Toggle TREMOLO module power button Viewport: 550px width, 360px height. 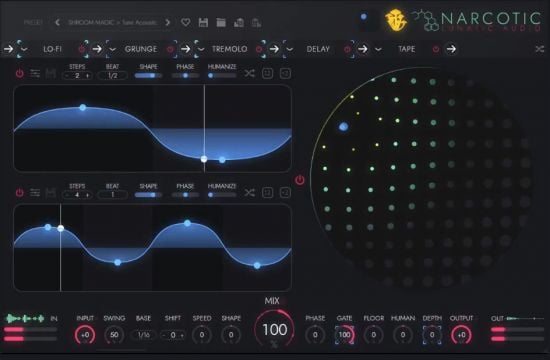click(x=259, y=49)
